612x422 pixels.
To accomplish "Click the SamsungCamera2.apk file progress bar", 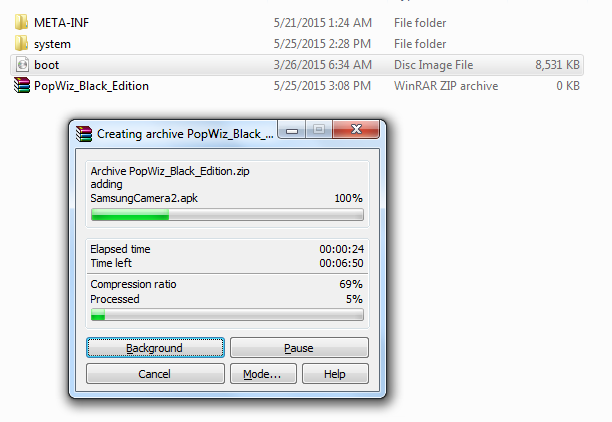I will [x=227, y=214].
